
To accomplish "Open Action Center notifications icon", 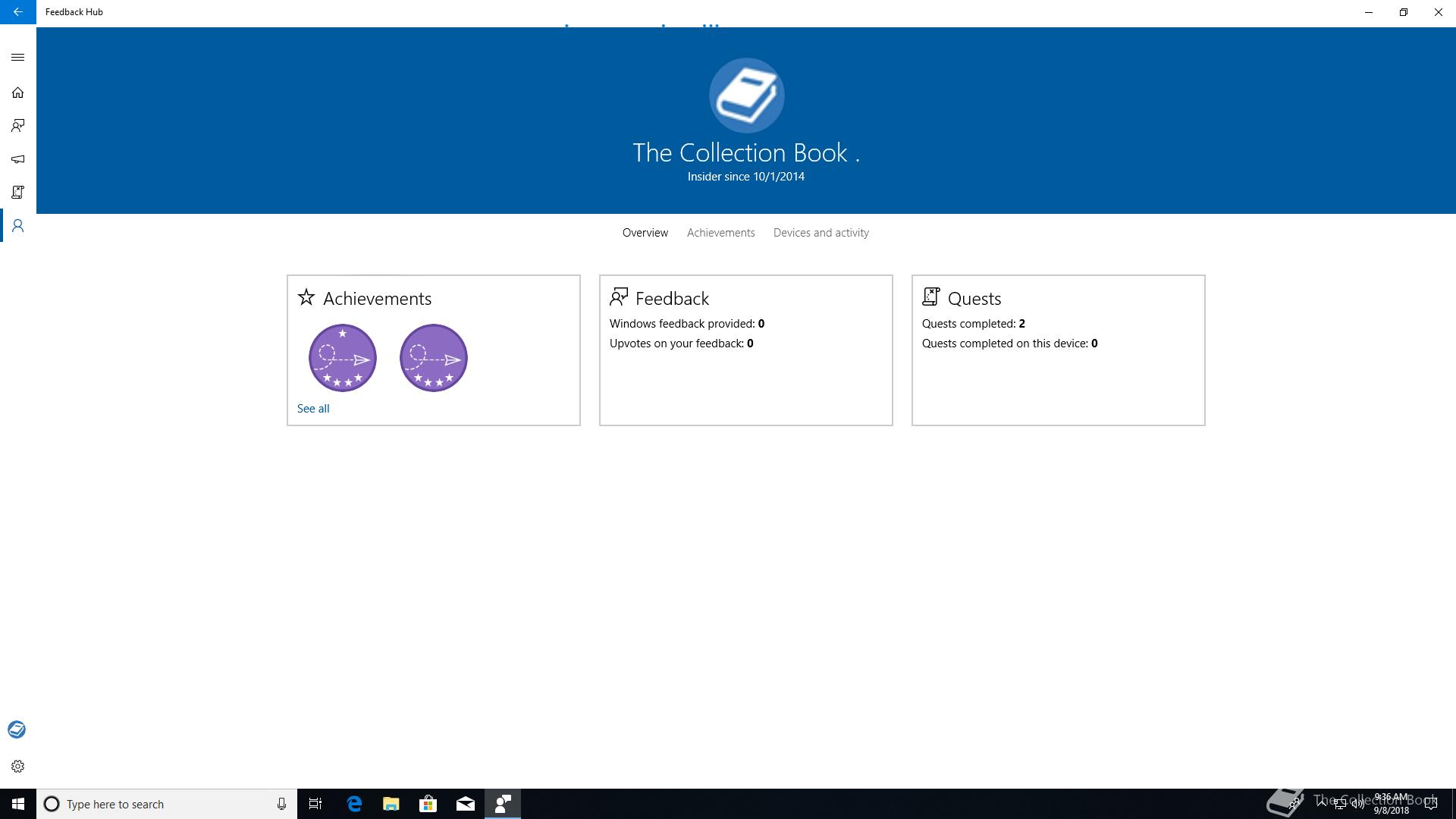I will click(x=1431, y=804).
